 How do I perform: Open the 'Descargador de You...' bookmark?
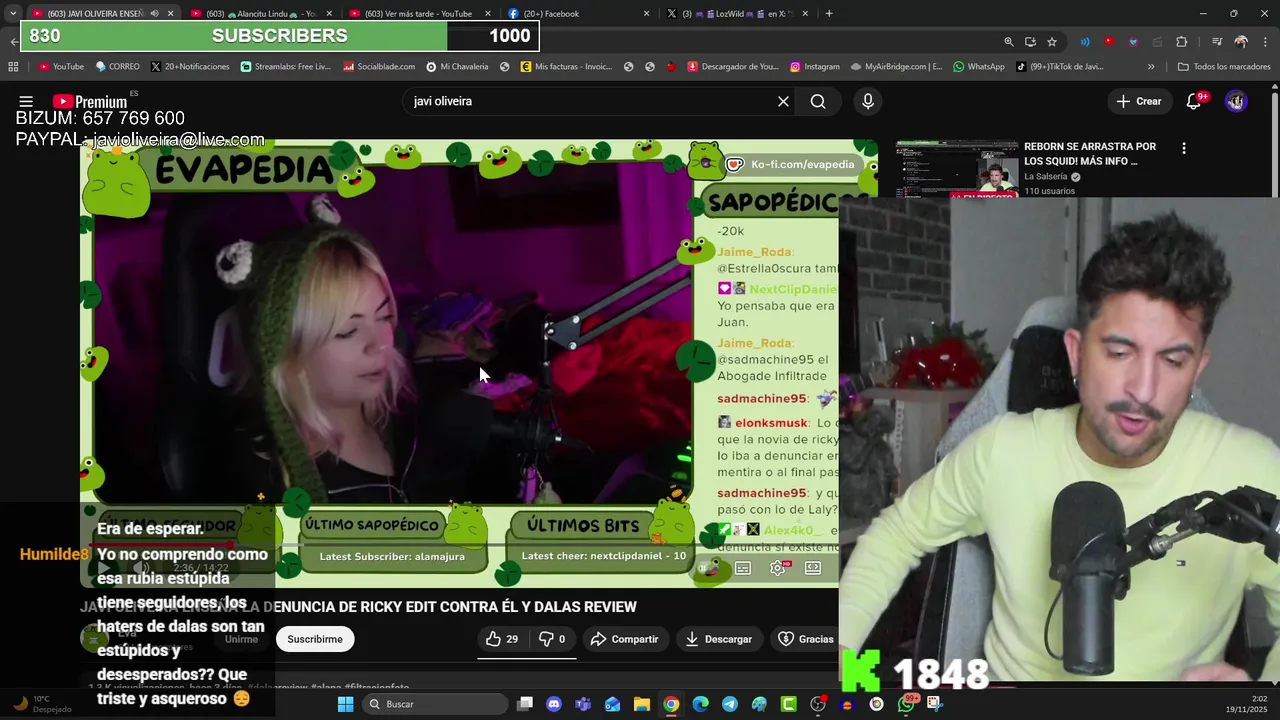pyautogui.click(x=731, y=67)
